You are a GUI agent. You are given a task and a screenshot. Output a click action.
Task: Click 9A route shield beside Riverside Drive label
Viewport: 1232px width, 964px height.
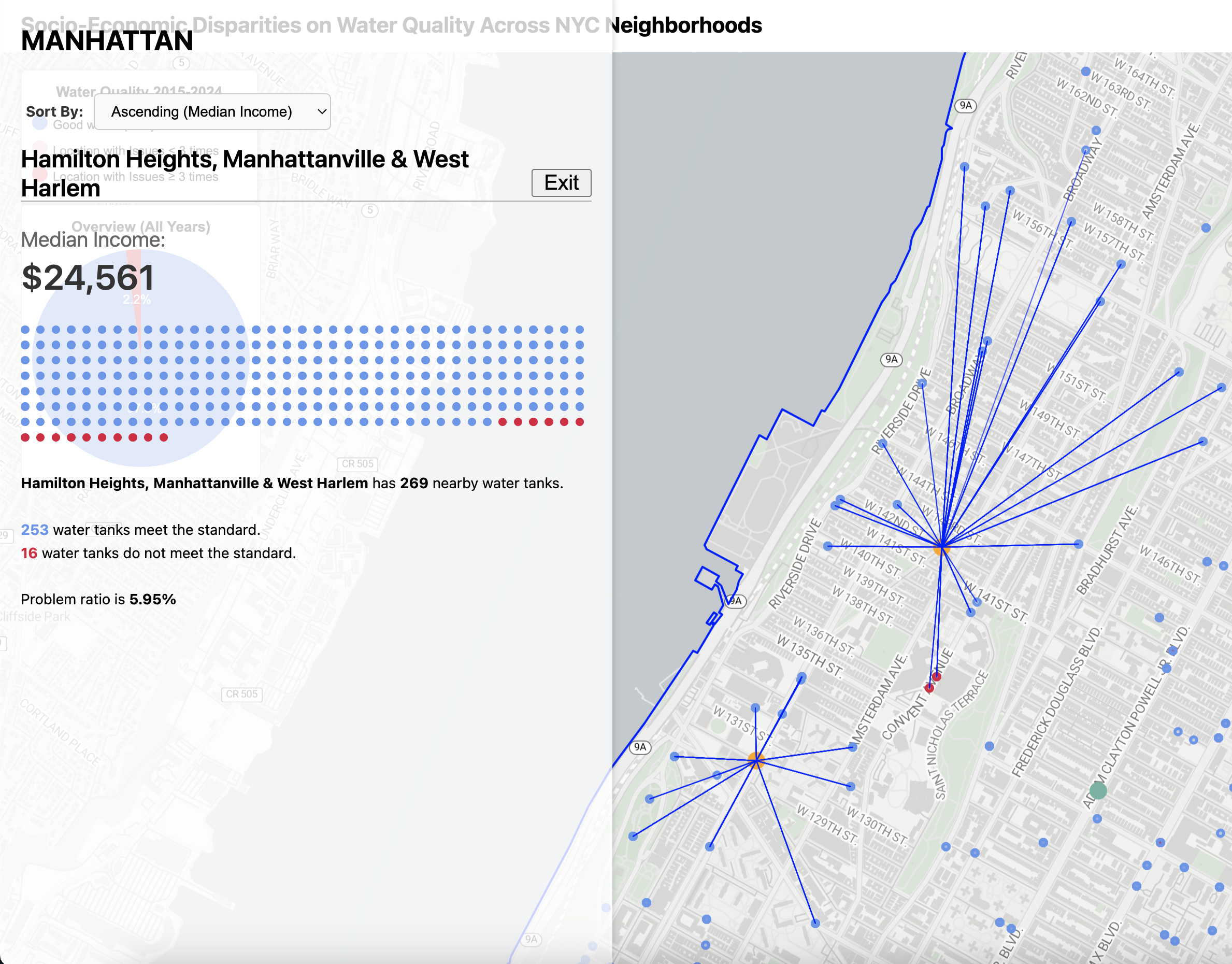[x=891, y=359]
